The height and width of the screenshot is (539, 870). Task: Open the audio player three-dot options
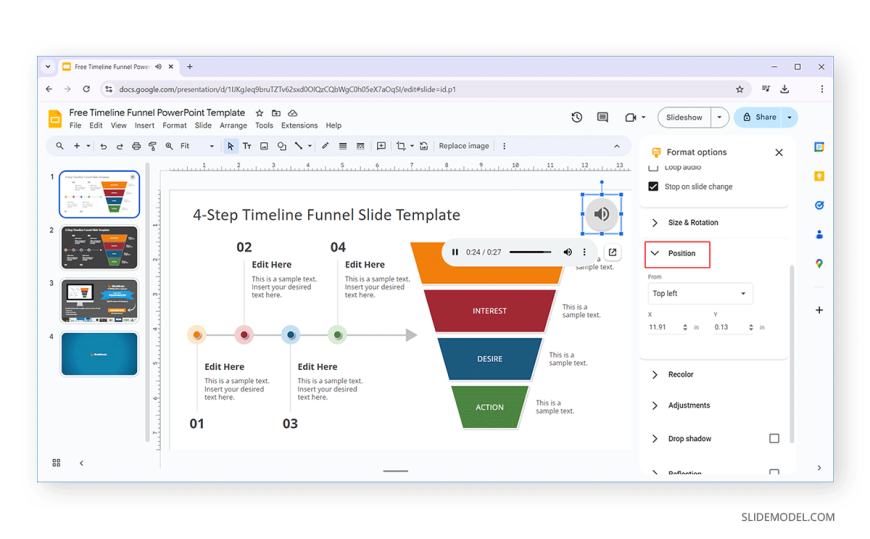click(x=584, y=253)
